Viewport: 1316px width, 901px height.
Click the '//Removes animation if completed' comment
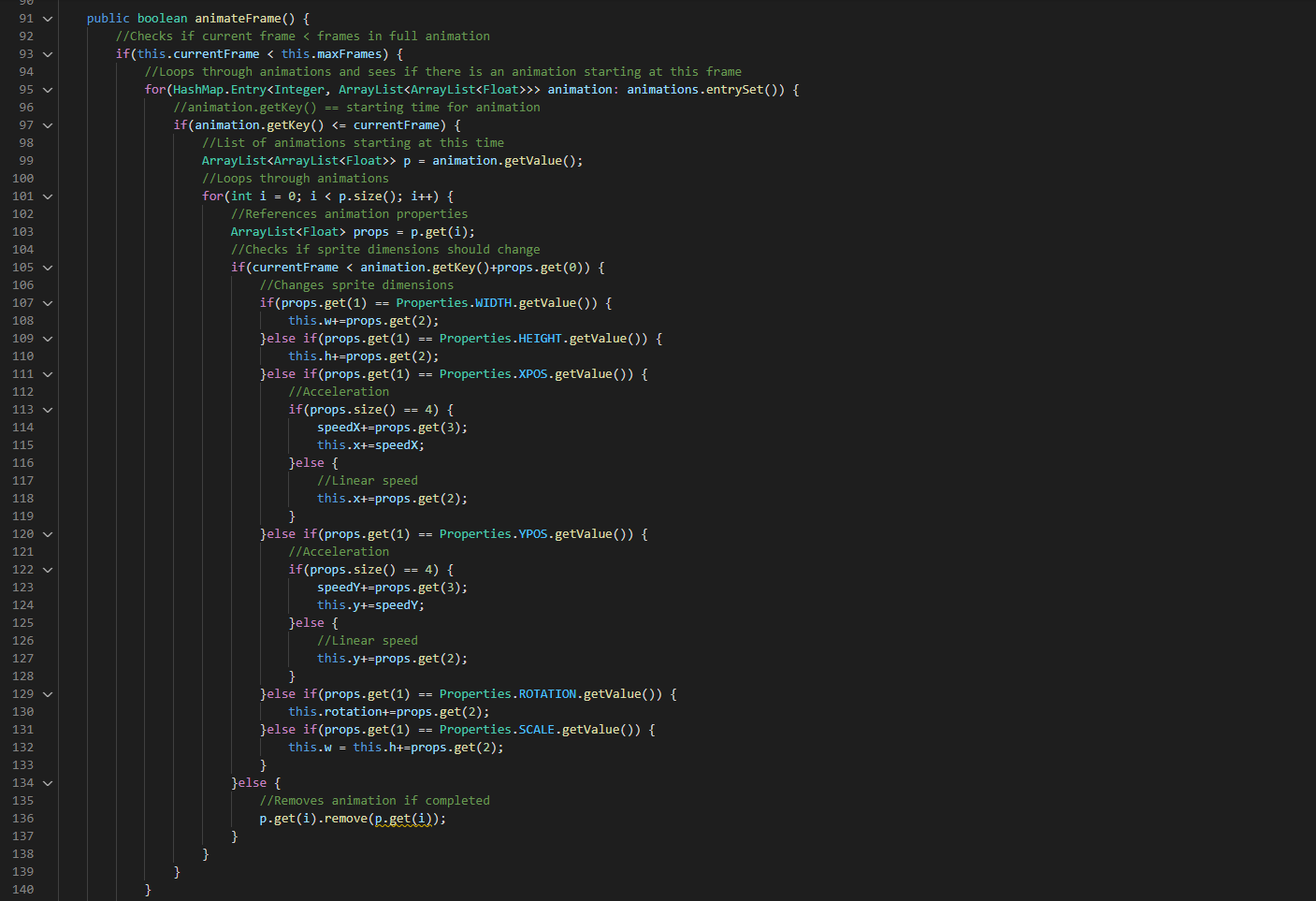374,801
